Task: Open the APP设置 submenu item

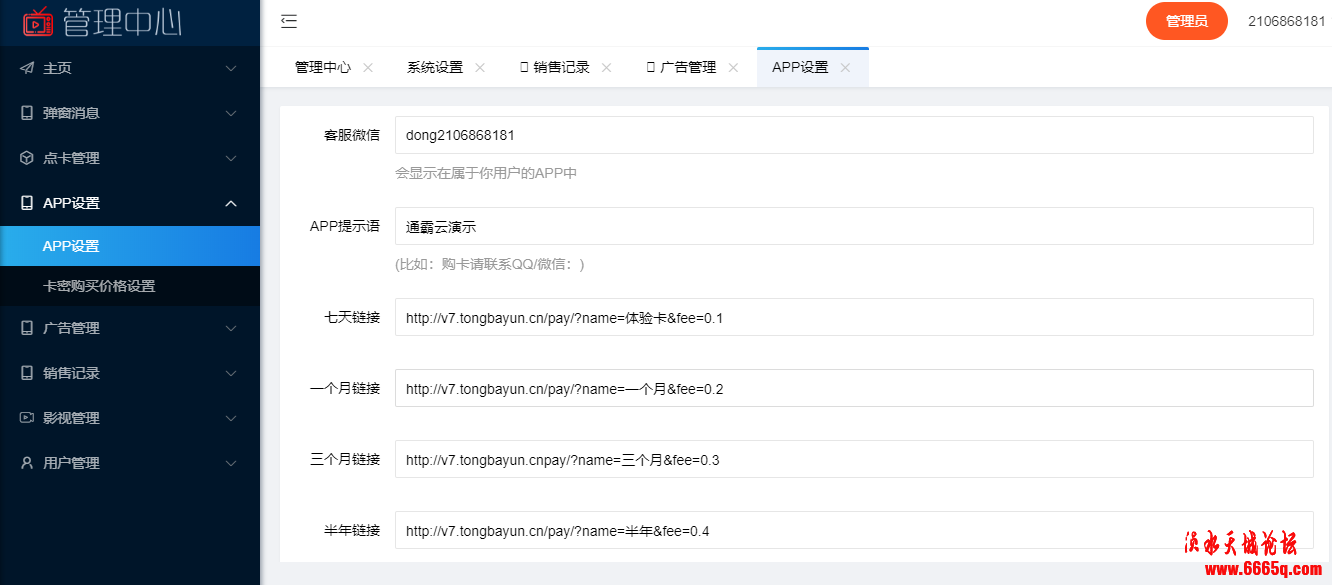Action: pyautogui.click(x=130, y=246)
